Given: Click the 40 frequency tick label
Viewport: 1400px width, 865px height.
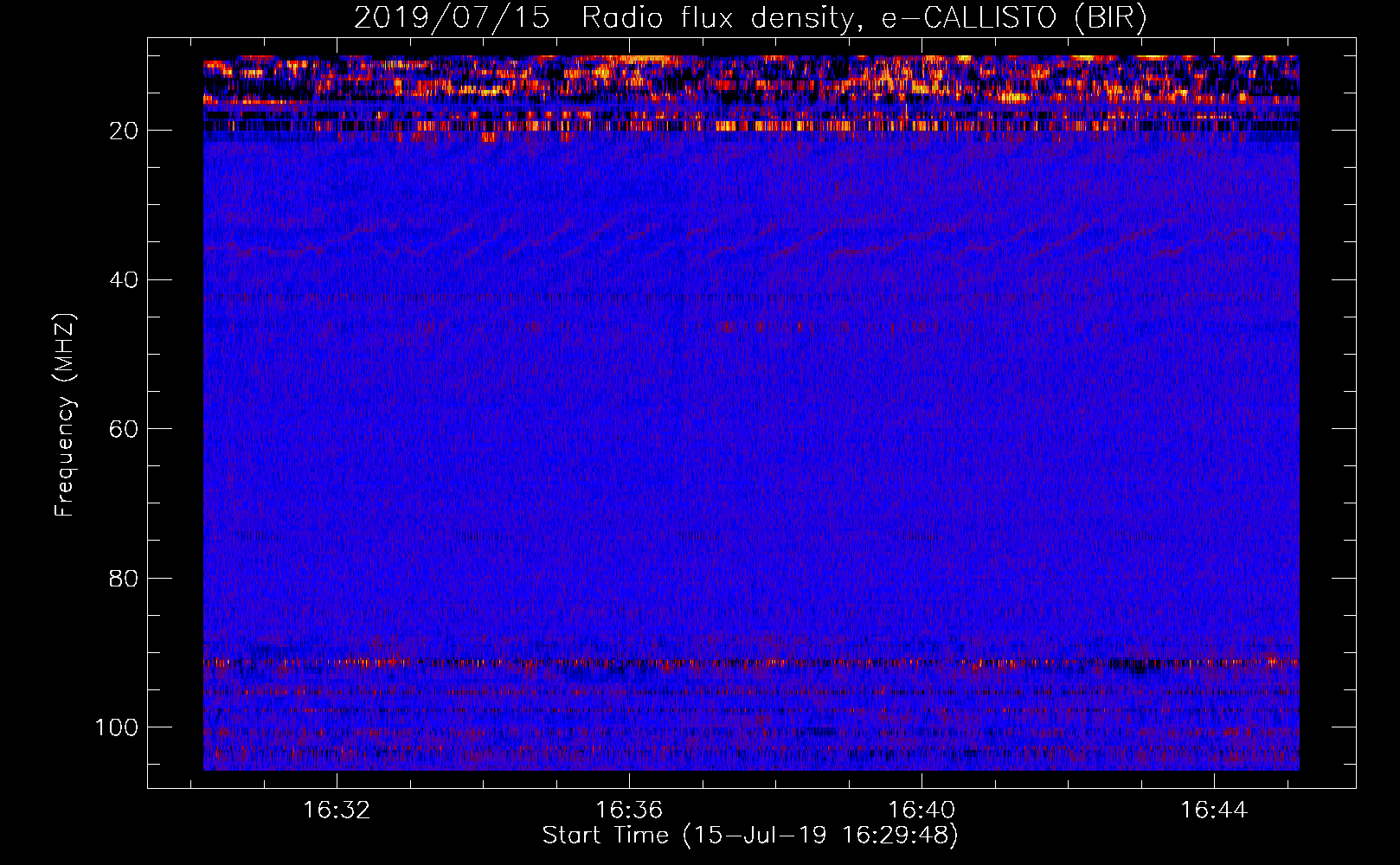Looking at the screenshot, I should tap(124, 280).
